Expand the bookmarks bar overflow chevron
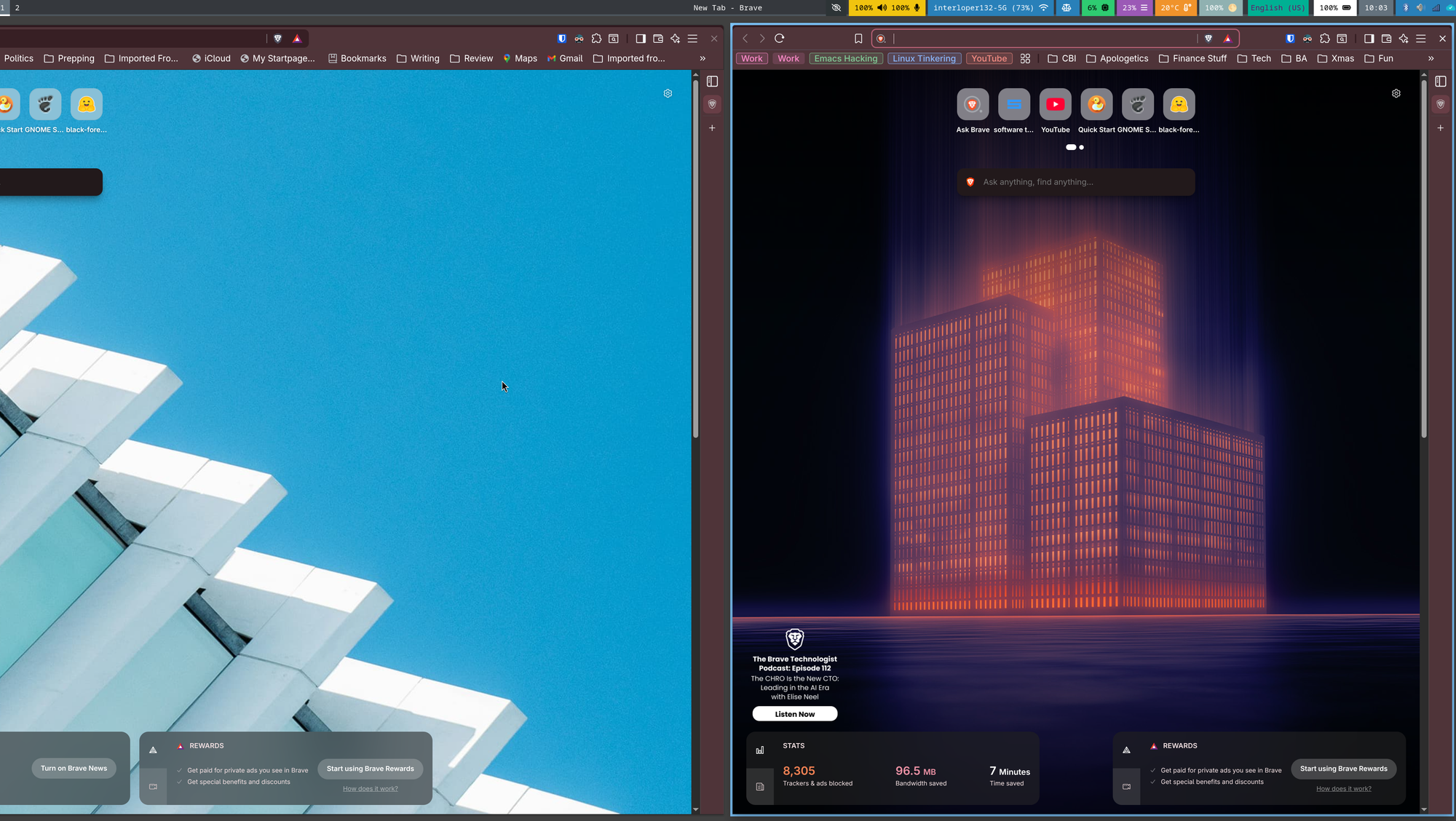 1431,58
